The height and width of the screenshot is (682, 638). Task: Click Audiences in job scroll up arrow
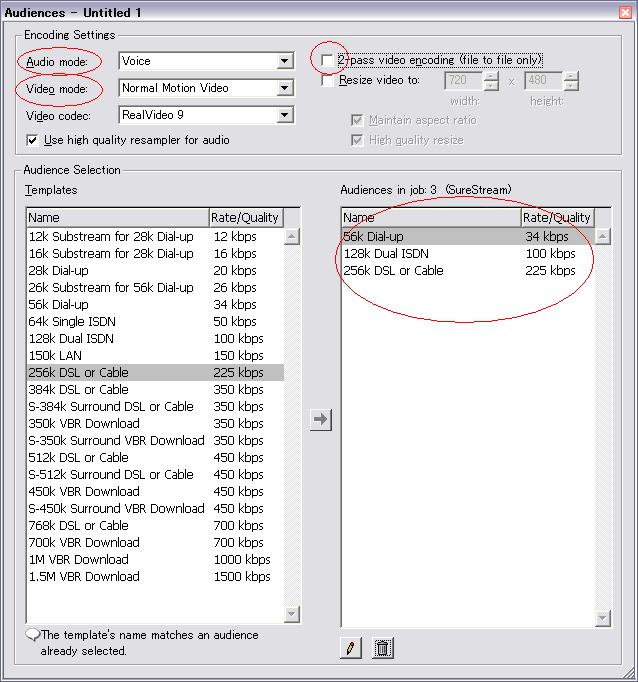(603, 236)
